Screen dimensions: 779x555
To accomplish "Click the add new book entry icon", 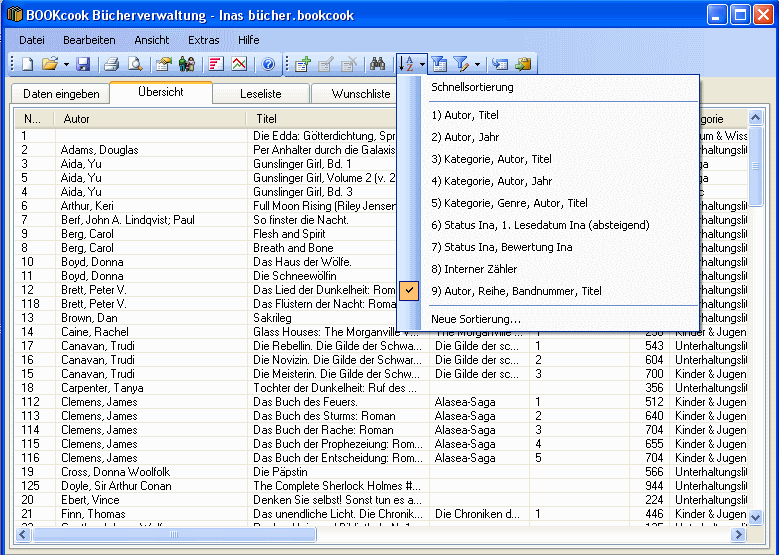I will pyautogui.click(x=302, y=65).
